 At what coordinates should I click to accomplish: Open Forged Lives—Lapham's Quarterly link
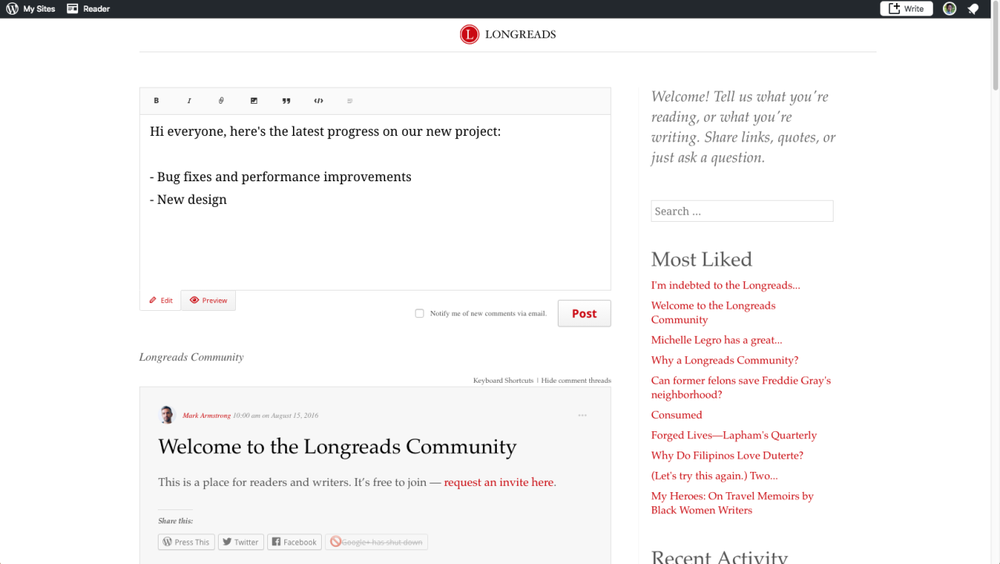point(733,435)
